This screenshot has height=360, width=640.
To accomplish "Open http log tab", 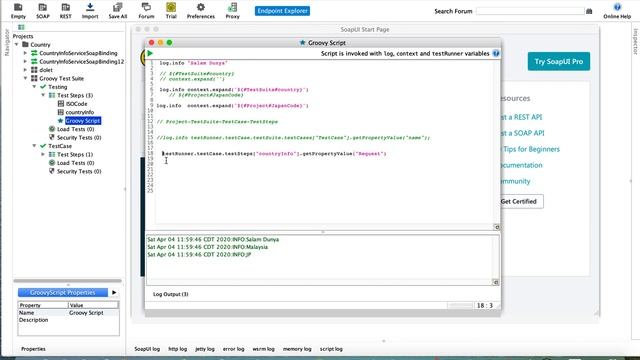I will click(x=178, y=349).
